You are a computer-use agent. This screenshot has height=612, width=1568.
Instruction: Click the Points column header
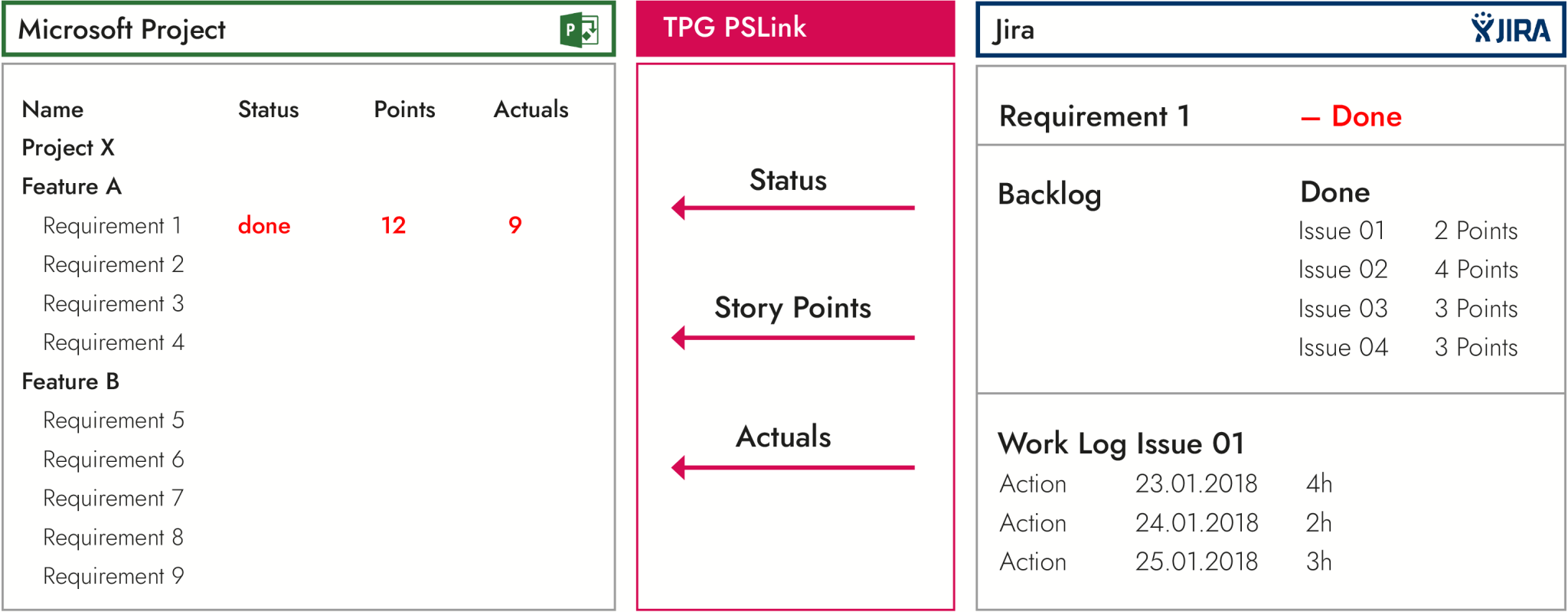[404, 110]
